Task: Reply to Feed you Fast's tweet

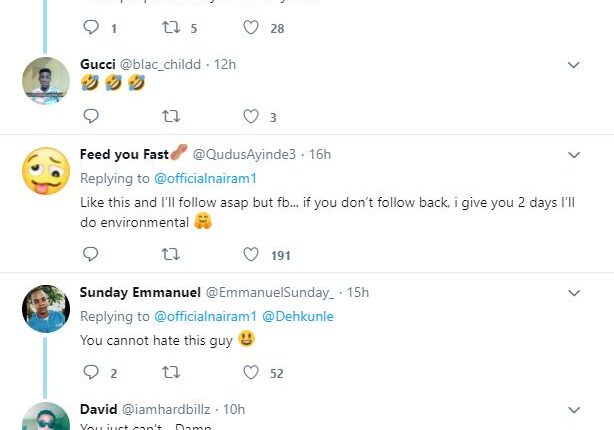Action: pos(91,255)
